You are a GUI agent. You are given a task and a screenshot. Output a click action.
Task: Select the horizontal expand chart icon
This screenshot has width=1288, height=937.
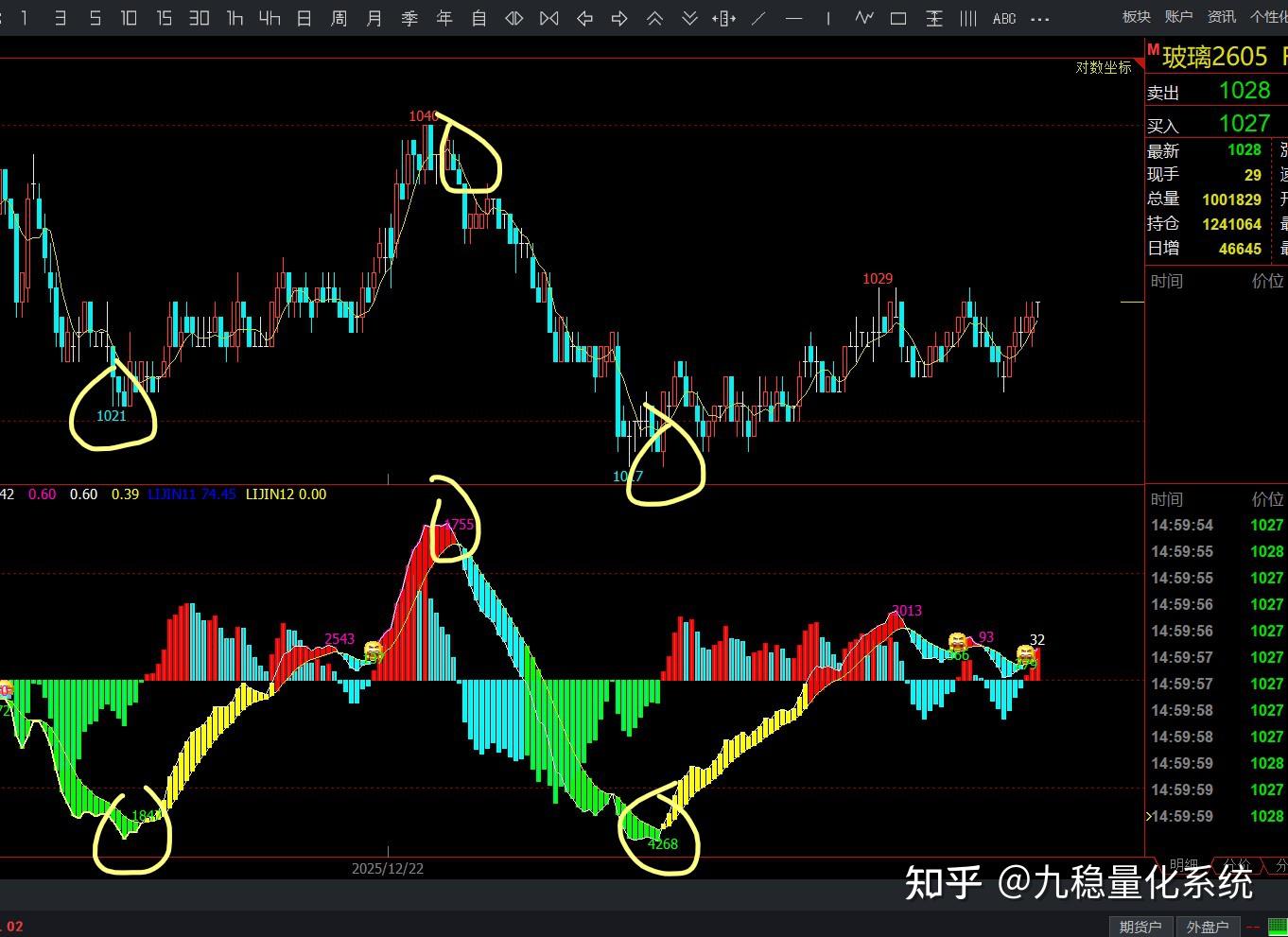tap(513, 18)
